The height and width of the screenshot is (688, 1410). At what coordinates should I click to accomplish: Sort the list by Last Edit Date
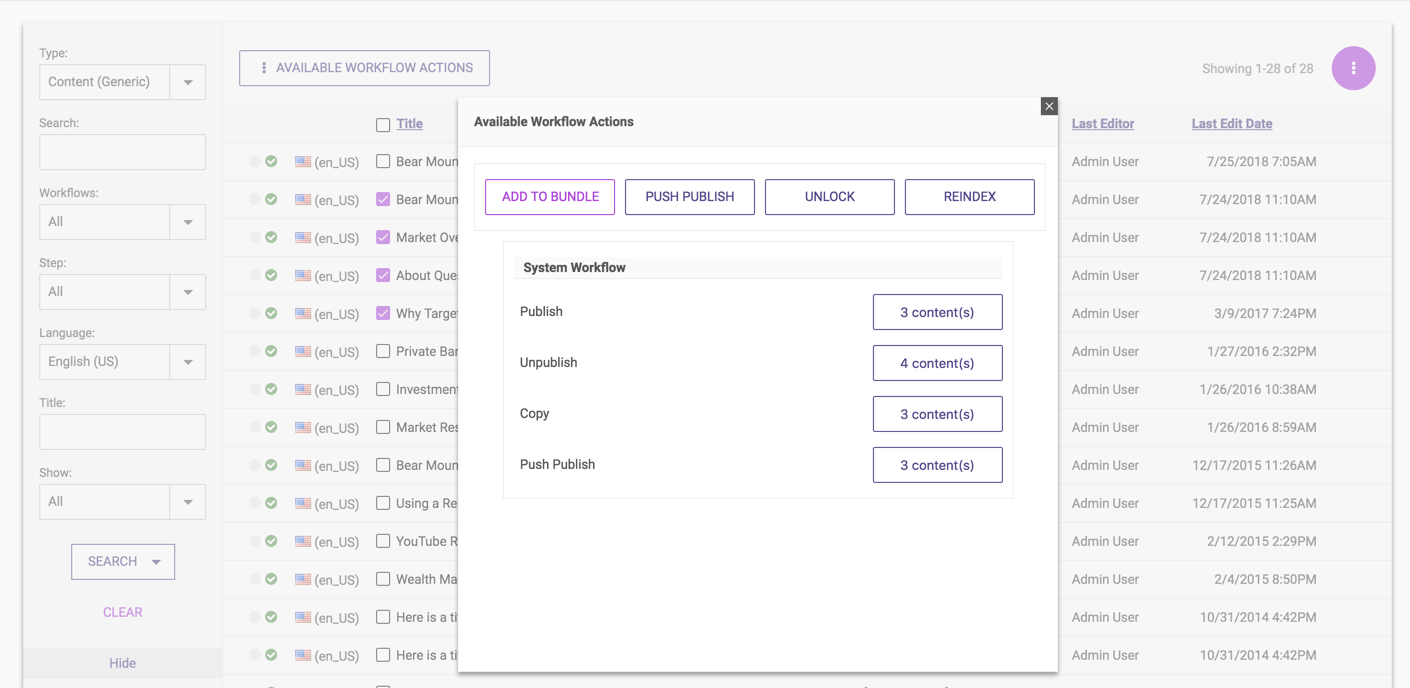[1231, 124]
